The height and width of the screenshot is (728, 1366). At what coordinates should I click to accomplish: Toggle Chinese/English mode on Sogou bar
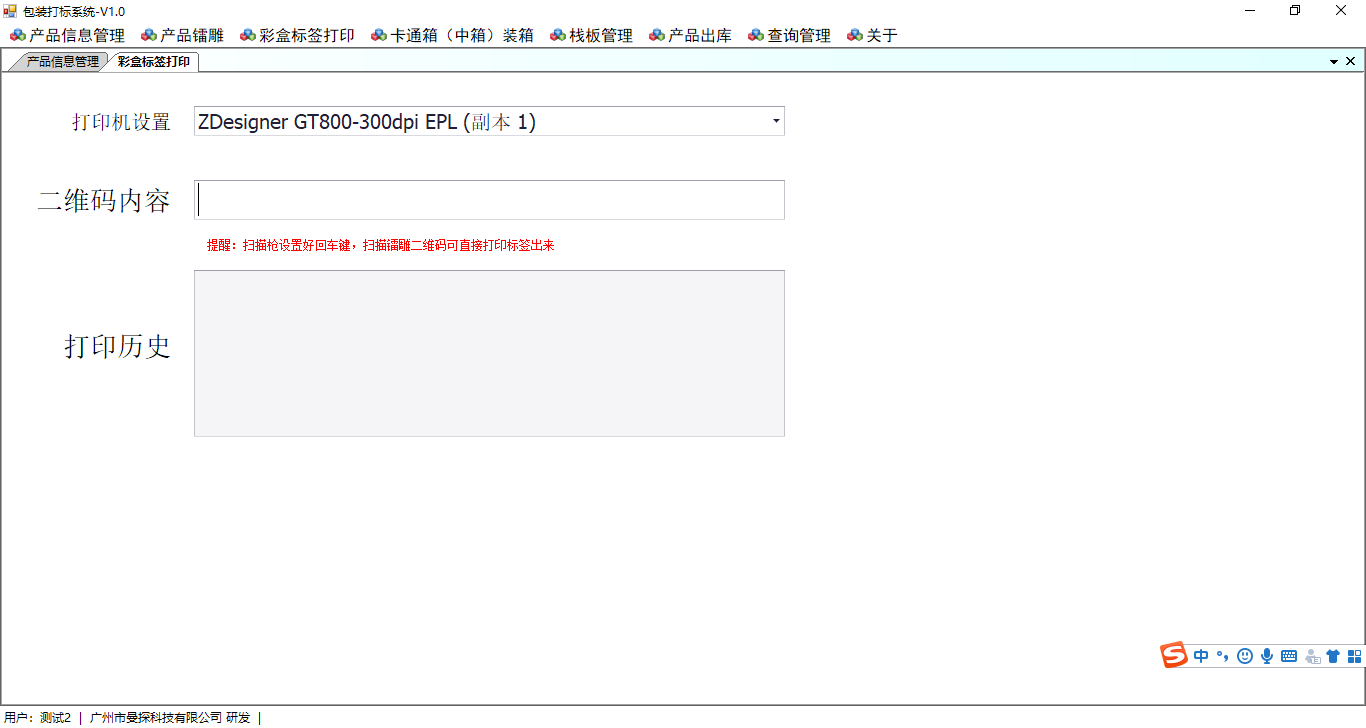pyautogui.click(x=1201, y=656)
